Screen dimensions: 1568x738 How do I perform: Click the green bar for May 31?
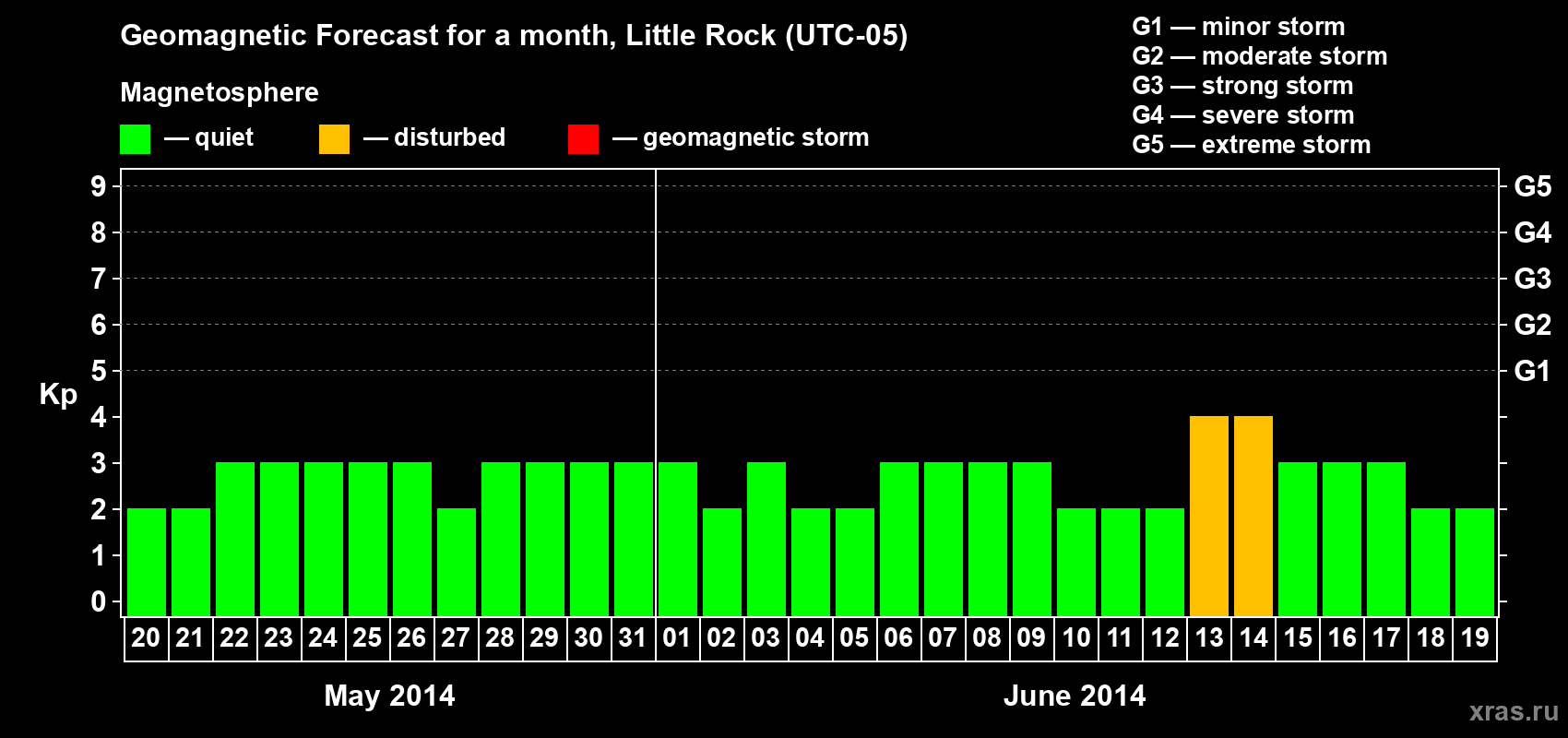[634, 540]
